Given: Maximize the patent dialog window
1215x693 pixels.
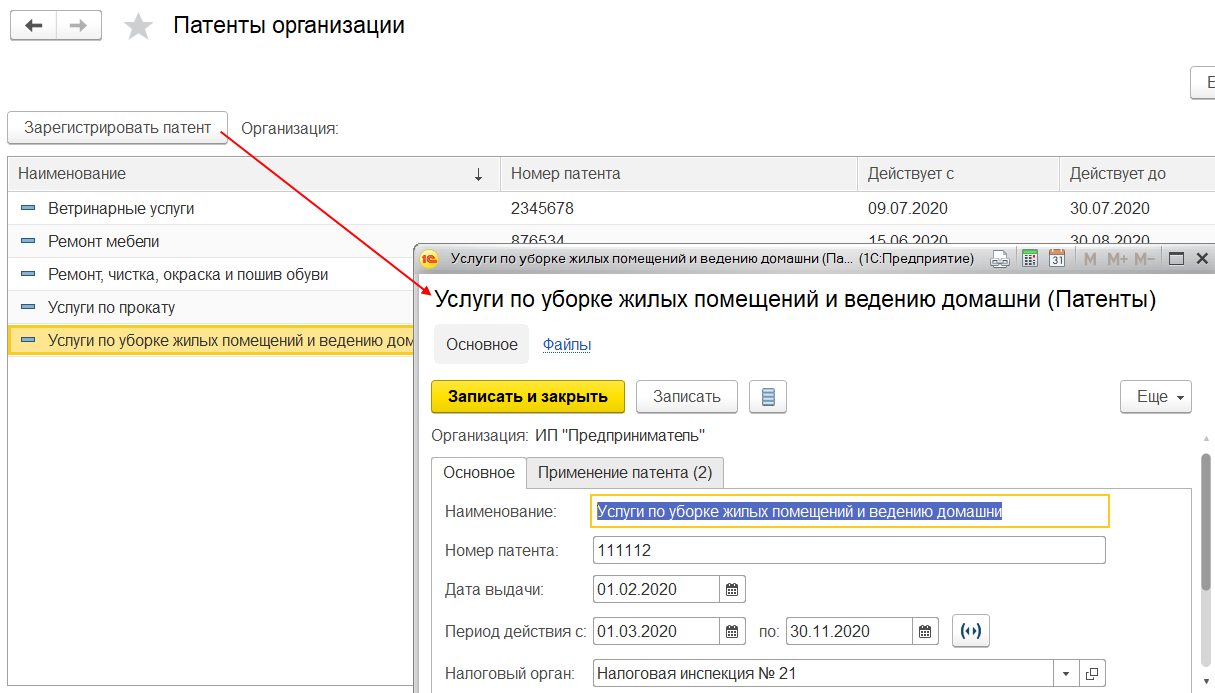Looking at the screenshot, I should click(1176, 259).
